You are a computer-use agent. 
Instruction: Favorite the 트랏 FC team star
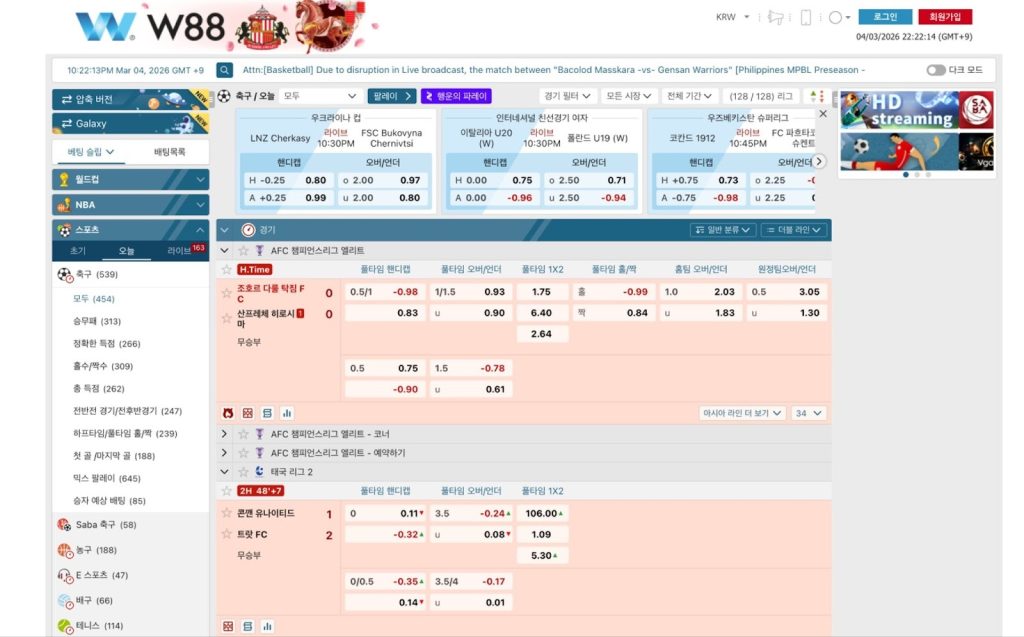pos(227,534)
